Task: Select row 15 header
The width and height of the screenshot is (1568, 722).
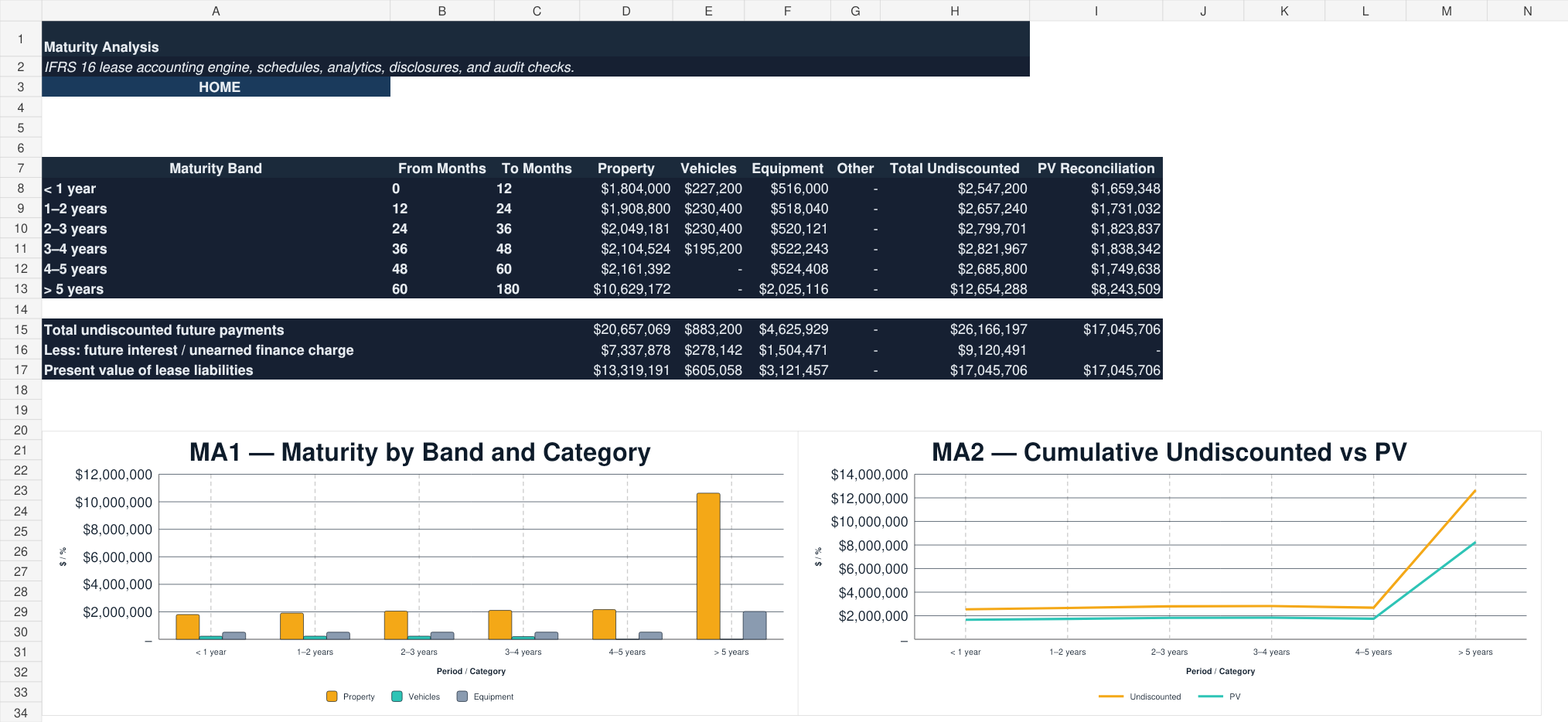Action: [x=21, y=329]
